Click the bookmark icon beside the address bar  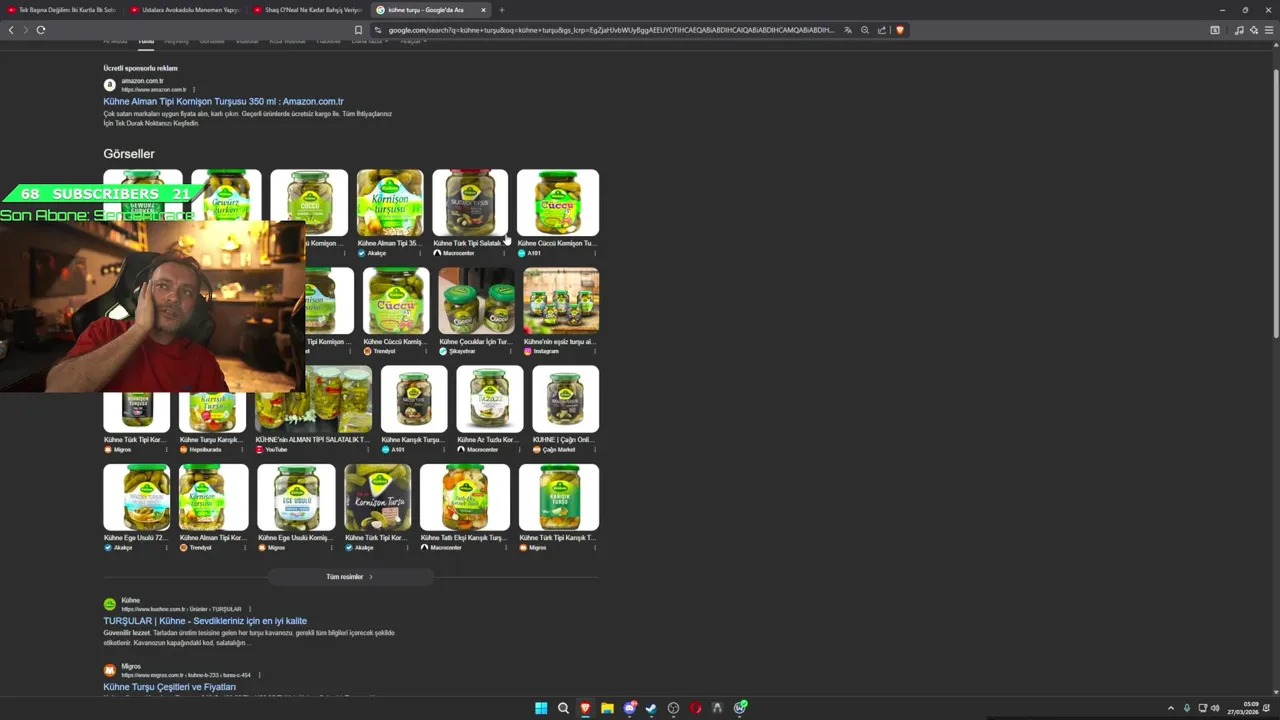click(x=358, y=30)
